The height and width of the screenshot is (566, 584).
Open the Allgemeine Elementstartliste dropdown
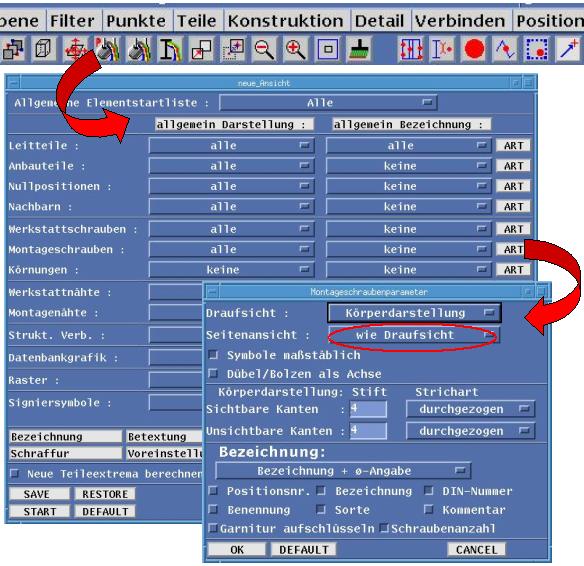coord(328,103)
